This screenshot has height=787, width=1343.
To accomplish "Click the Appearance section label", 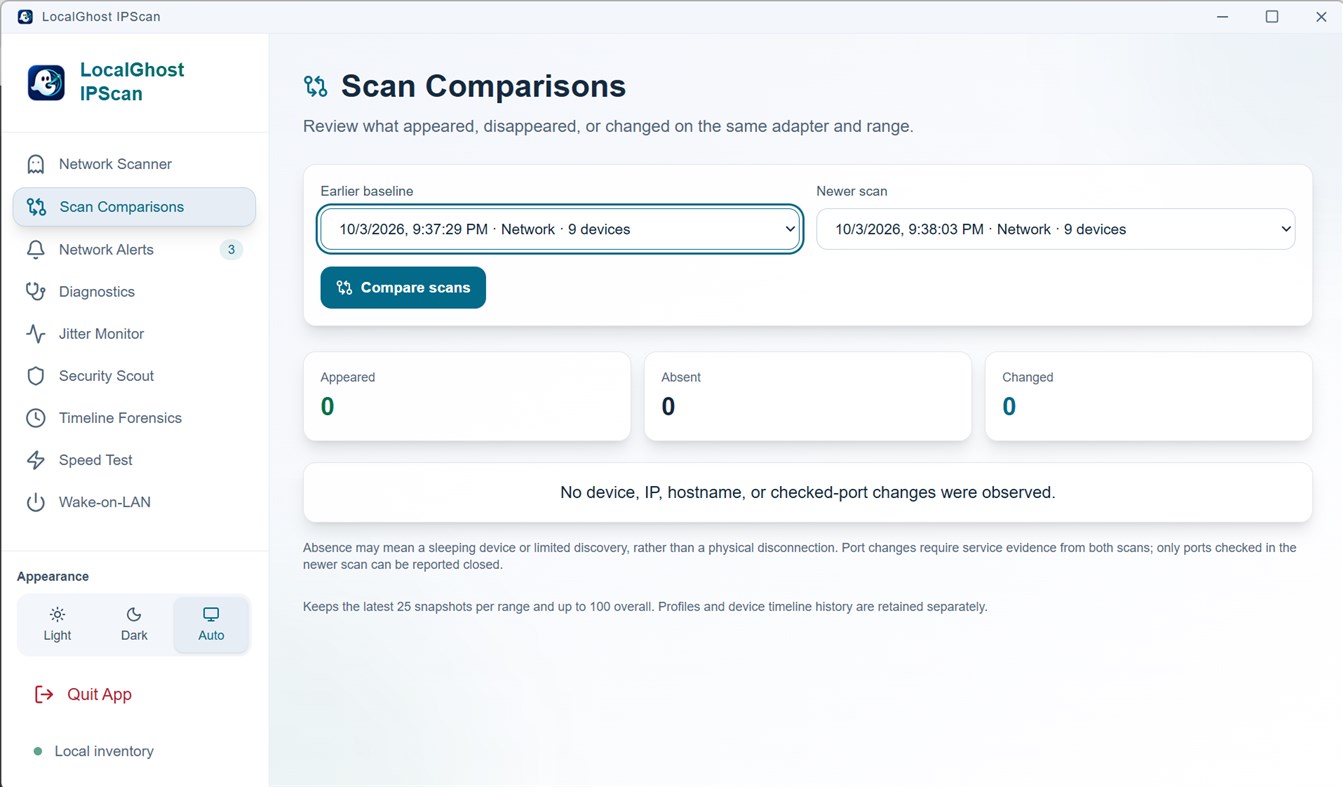I will 53,576.
